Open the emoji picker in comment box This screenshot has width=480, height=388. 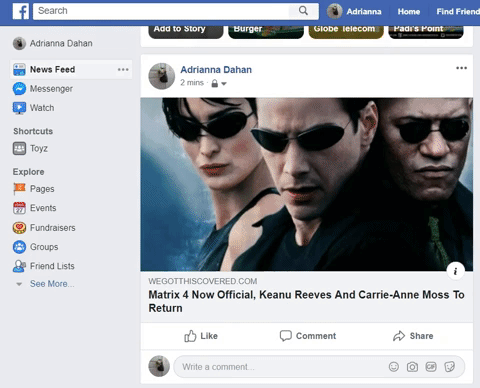coord(394,367)
